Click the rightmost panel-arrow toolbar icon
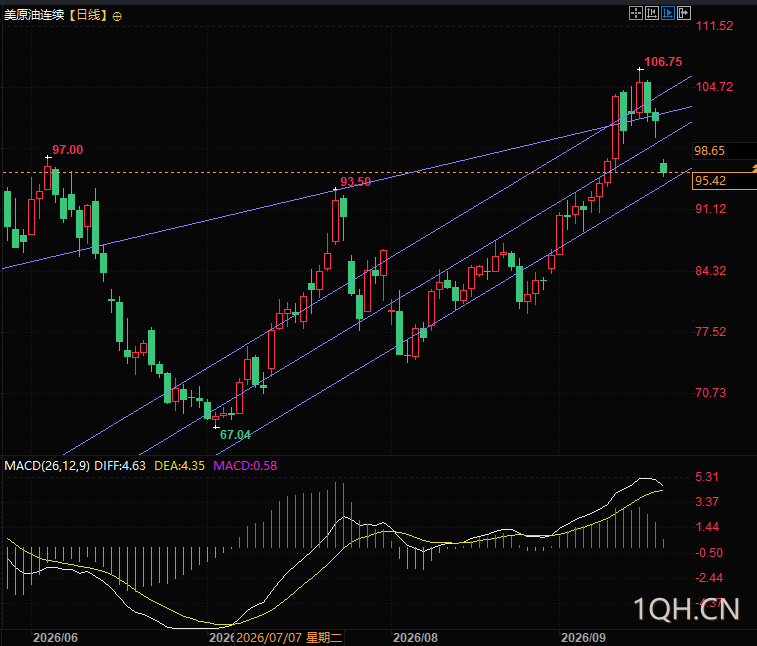This screenshot has height=646, width=757. [684, 14]
